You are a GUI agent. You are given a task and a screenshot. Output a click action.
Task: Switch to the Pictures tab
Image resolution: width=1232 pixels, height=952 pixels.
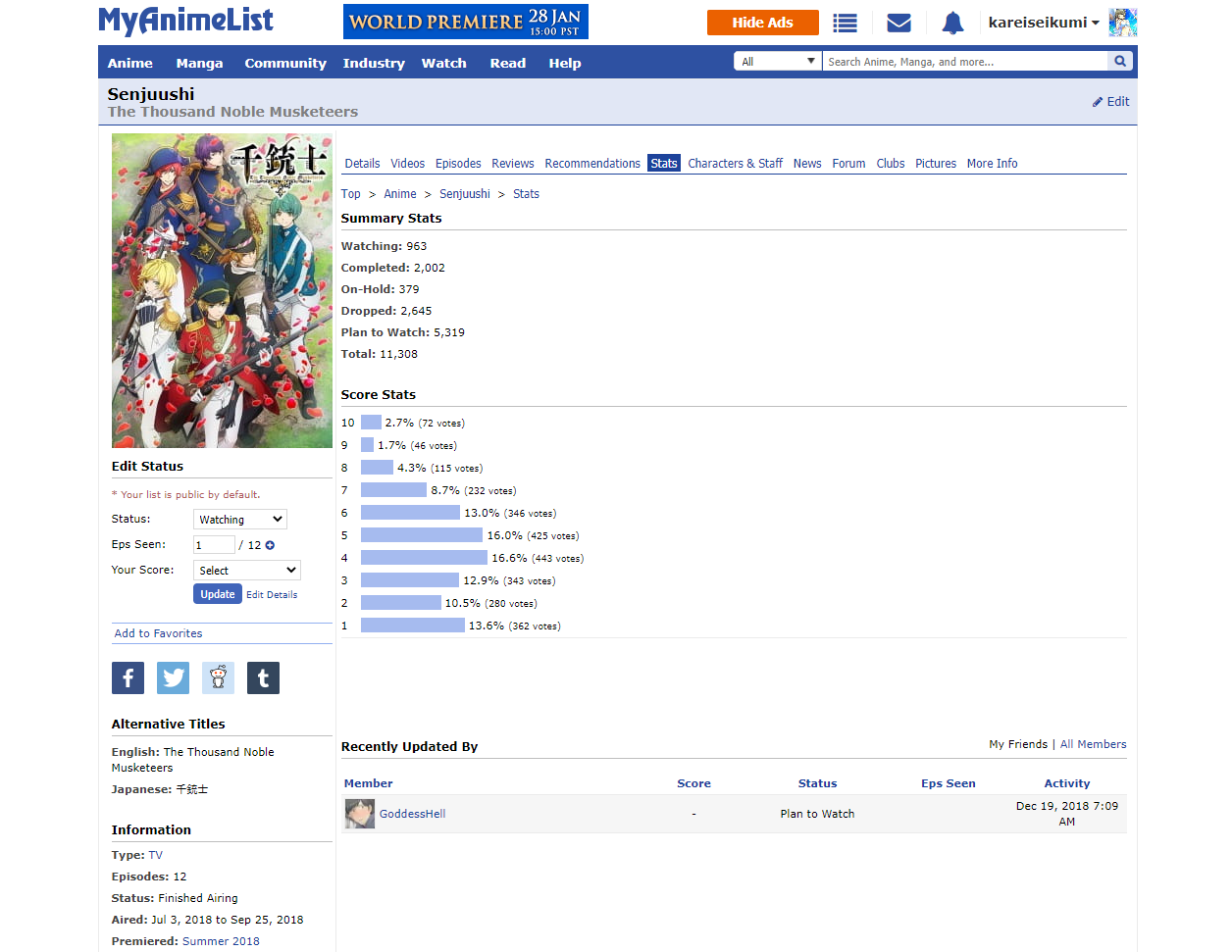[x=936, y=164]
